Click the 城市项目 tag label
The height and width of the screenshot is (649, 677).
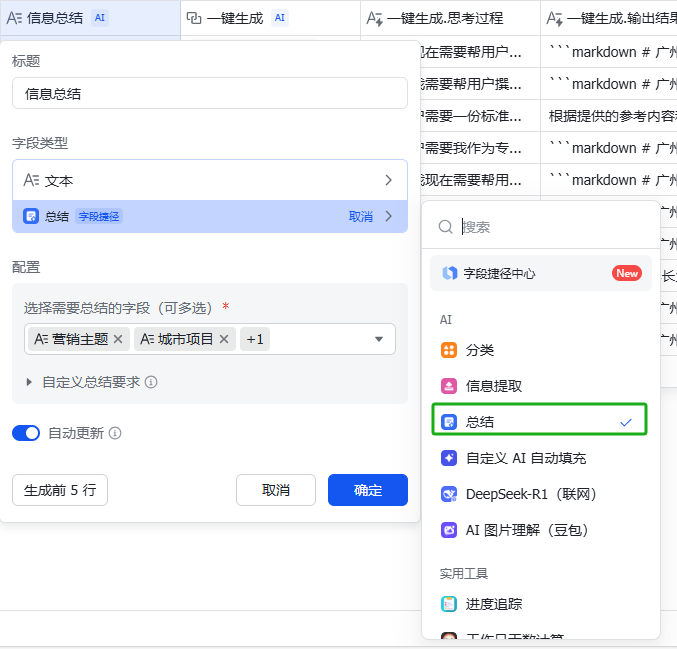pos(186,339)
